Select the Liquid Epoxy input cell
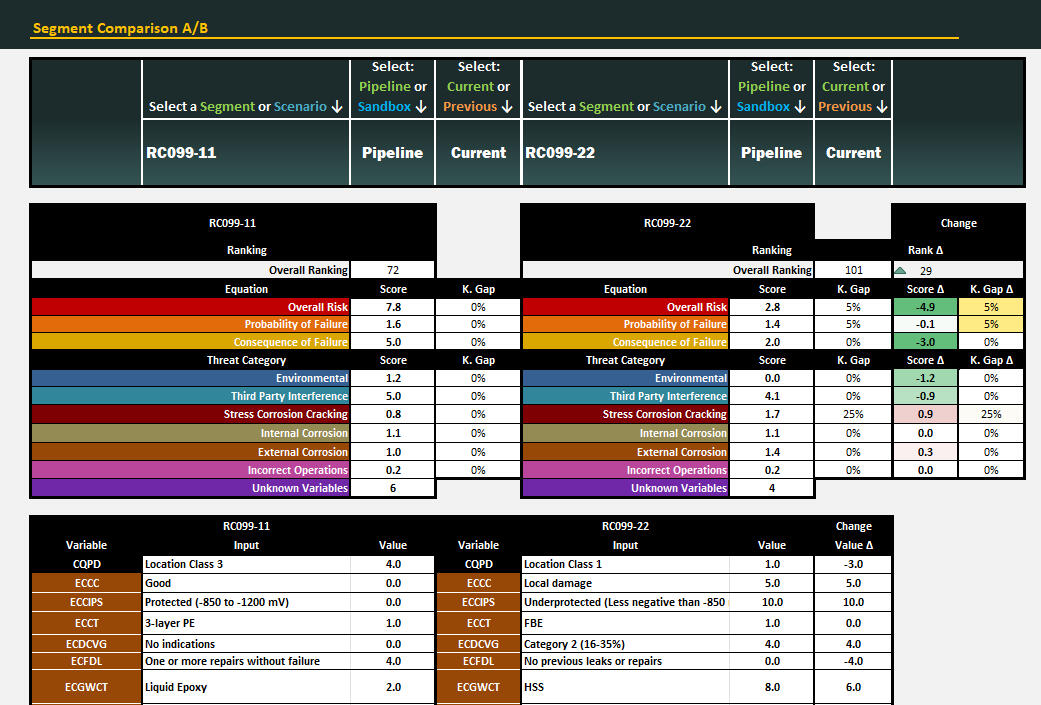Image resolution: width=1041 pixels, height=705 pixels. [245, 687]
